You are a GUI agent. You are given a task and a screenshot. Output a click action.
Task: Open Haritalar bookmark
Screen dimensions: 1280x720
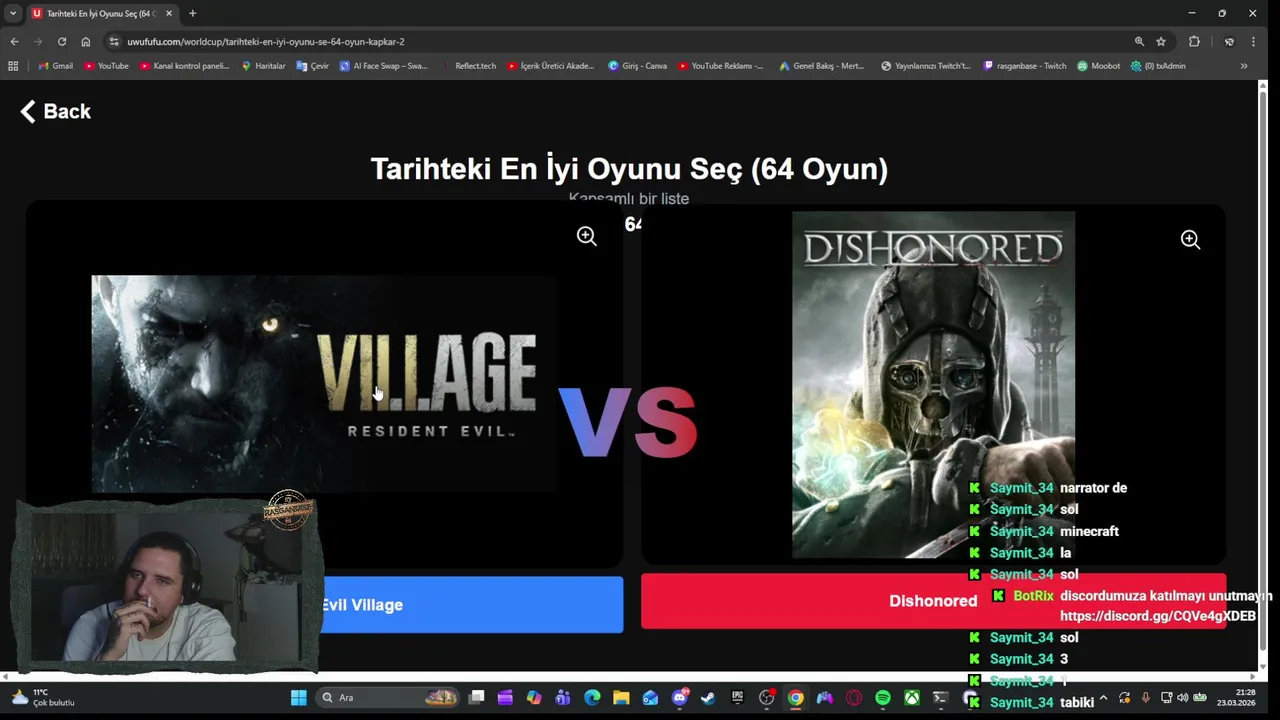click(x=263, y=66)
